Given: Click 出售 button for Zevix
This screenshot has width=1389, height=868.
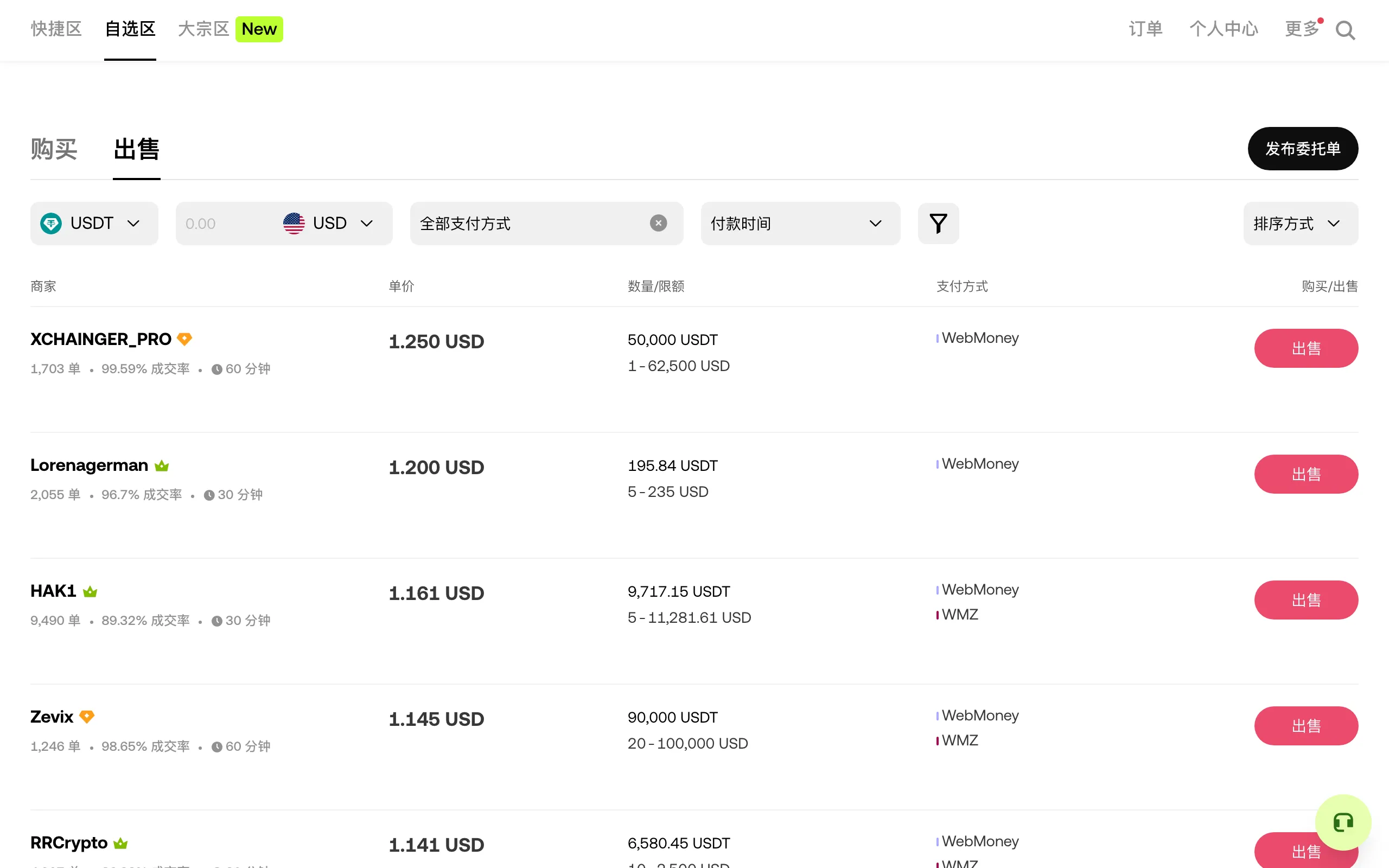Looking at the screenshot, I should click(x=1306, y=726).
